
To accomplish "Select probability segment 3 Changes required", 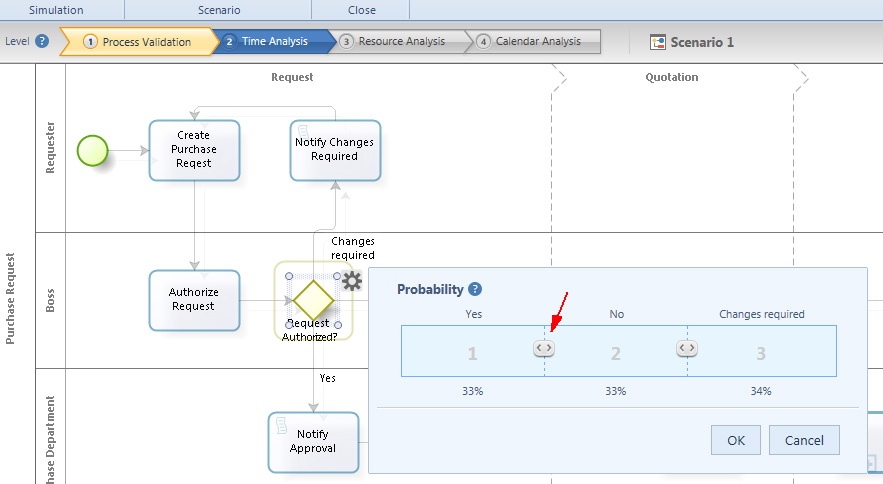I will pos(761,351).
